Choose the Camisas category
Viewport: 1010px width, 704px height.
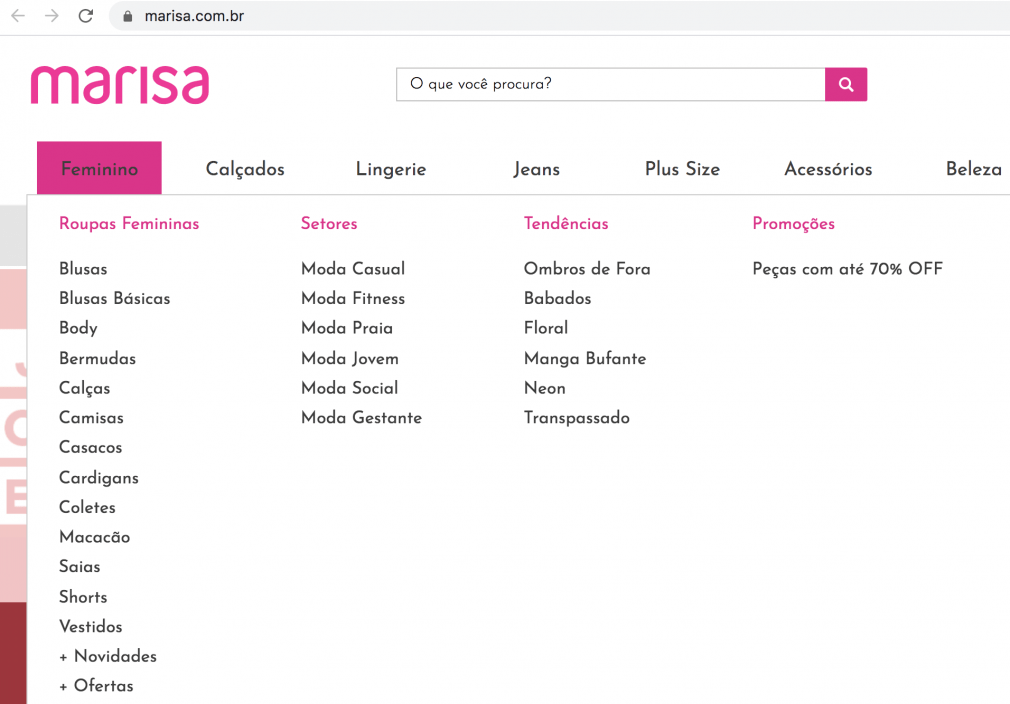pos(91,417)
